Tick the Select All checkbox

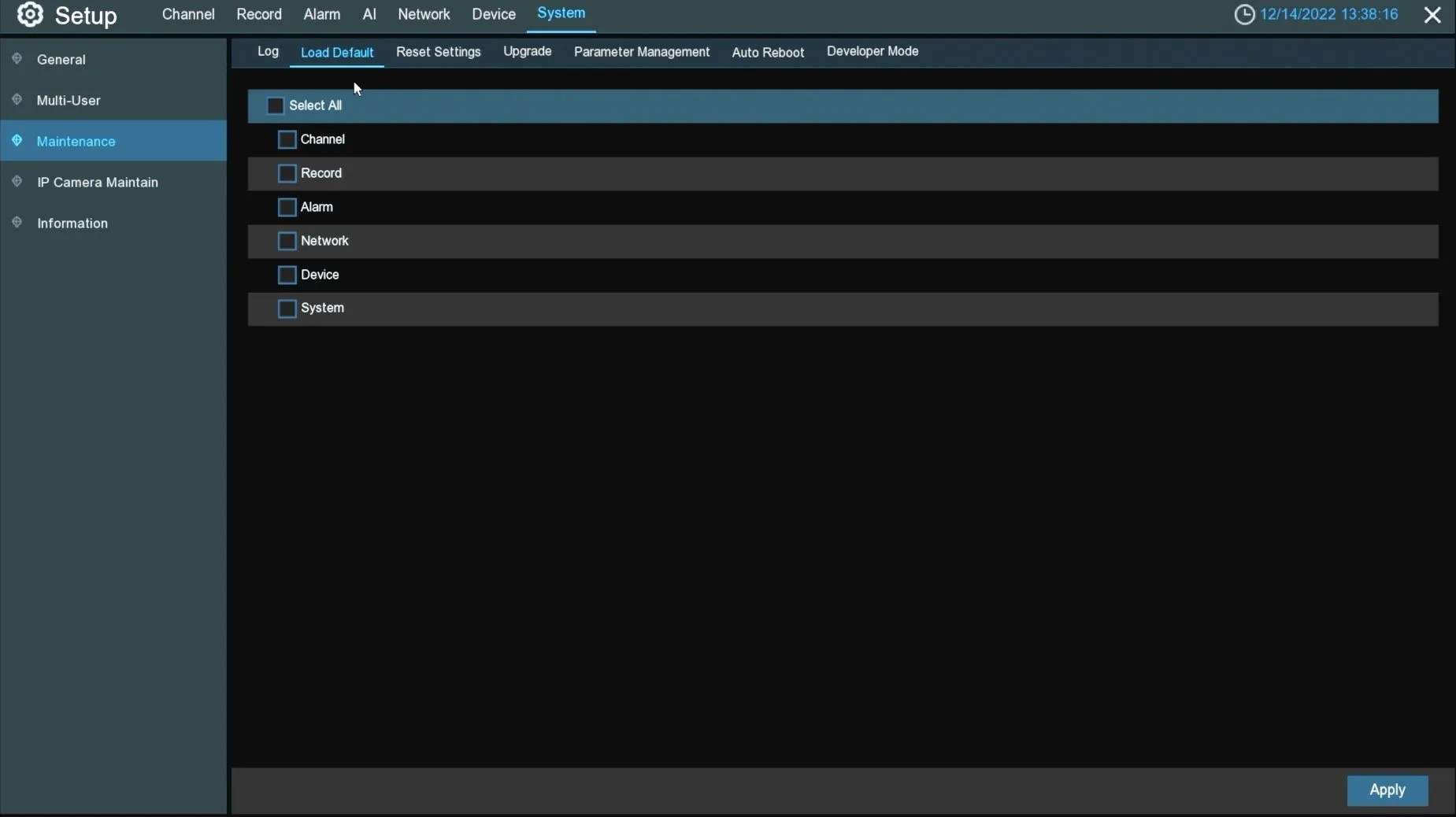click(276, 105)
